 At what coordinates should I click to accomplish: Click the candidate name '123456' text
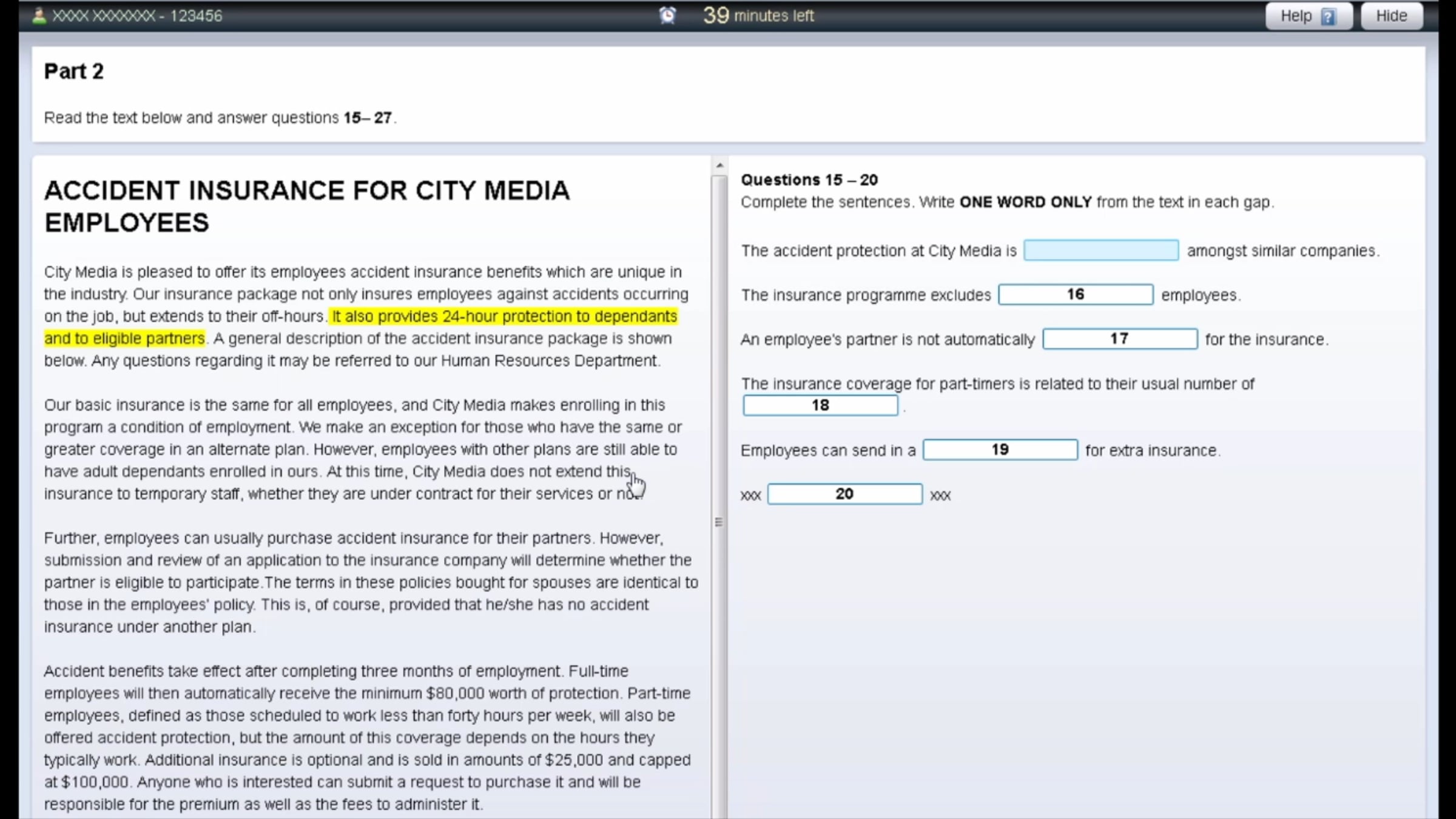point(196,16)
